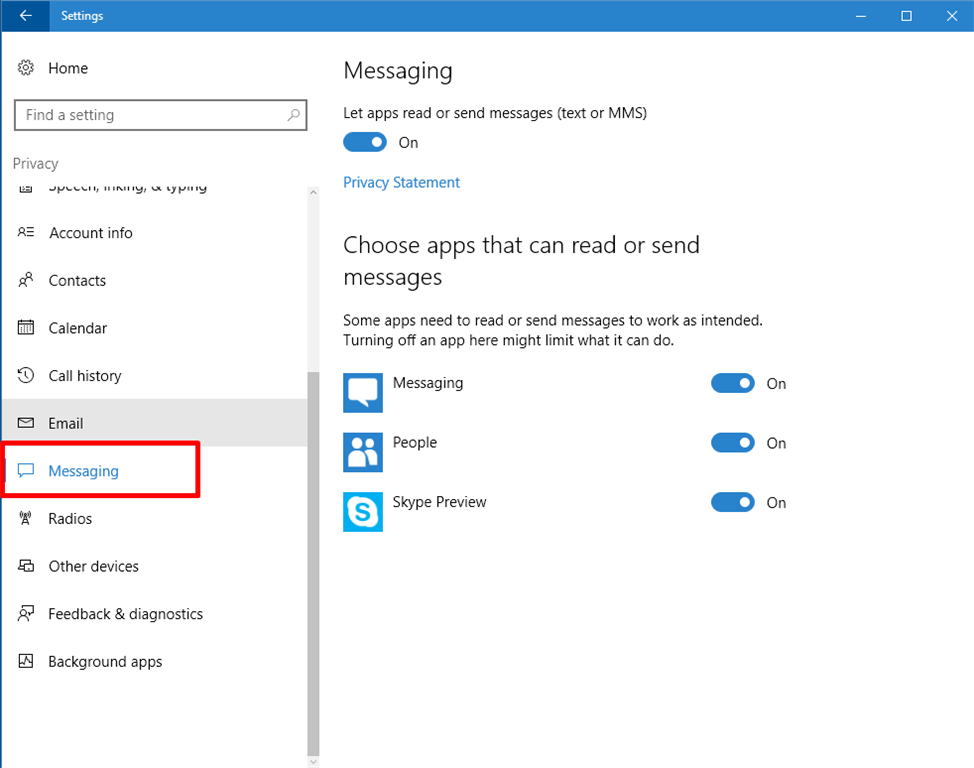Maximize the Settings window

[906, 16]
